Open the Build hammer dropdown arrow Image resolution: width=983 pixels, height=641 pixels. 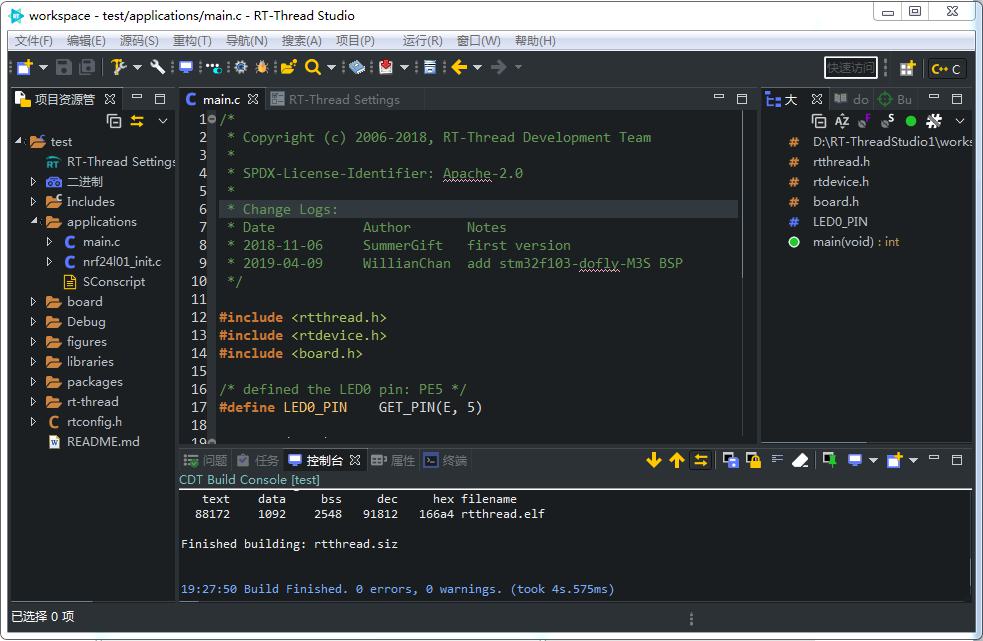[x=137, y=67]
